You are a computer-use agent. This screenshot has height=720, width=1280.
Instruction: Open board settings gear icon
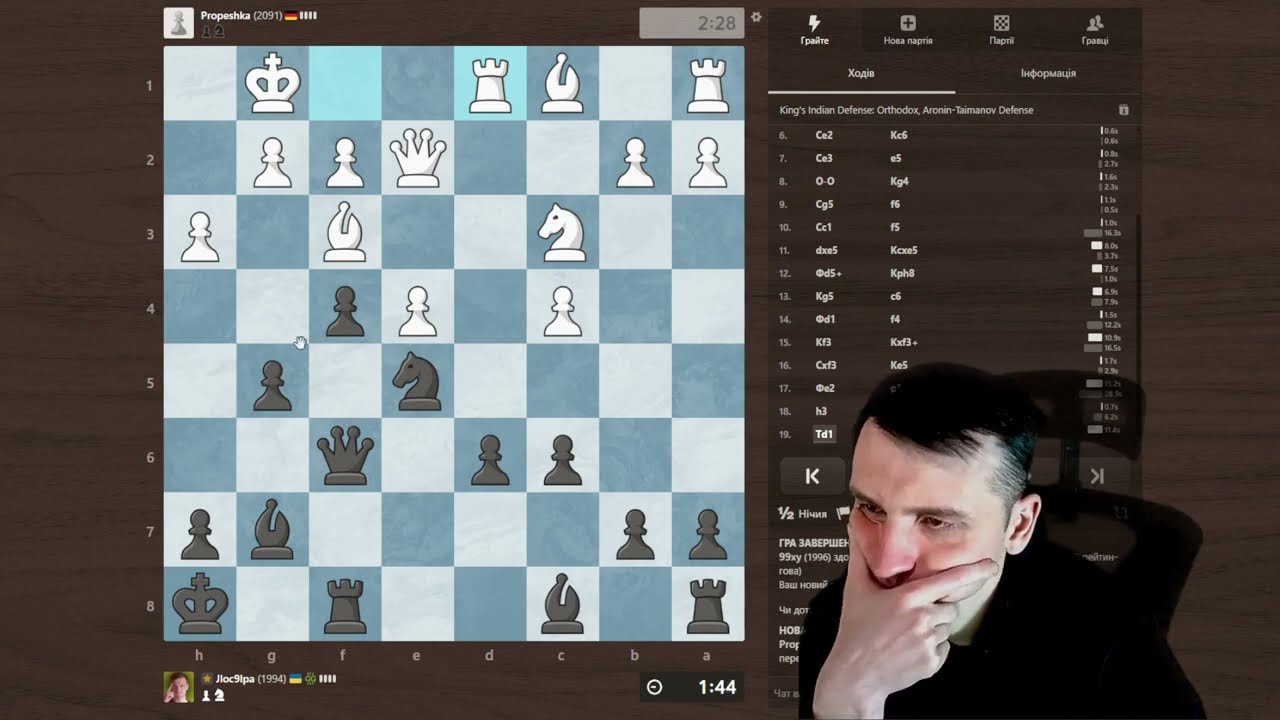(756, 17)
